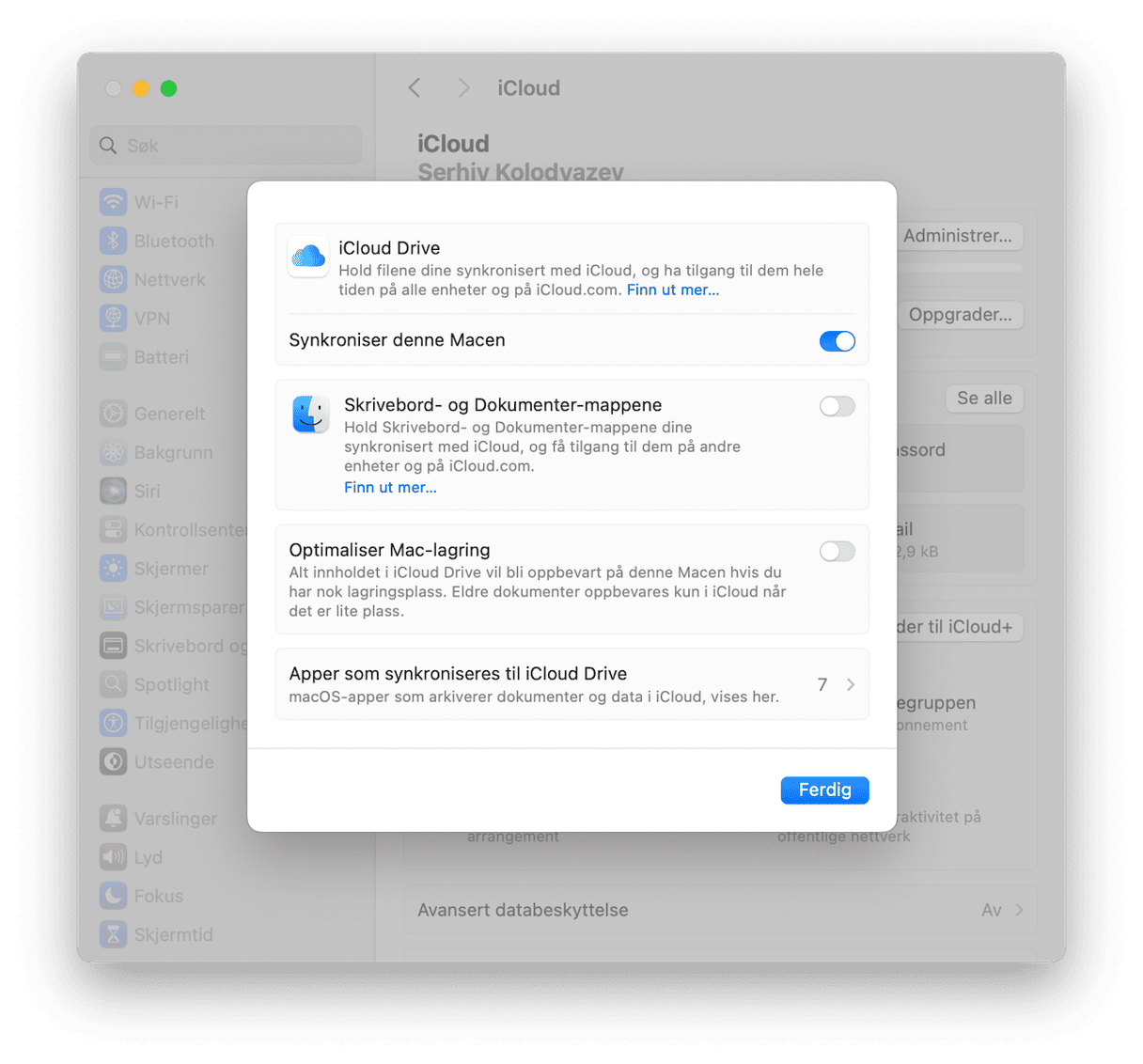Select the Wi-Fi icon in sidebar
The width and height of the screenshot is (1143, 1064).
pos(113,202)
